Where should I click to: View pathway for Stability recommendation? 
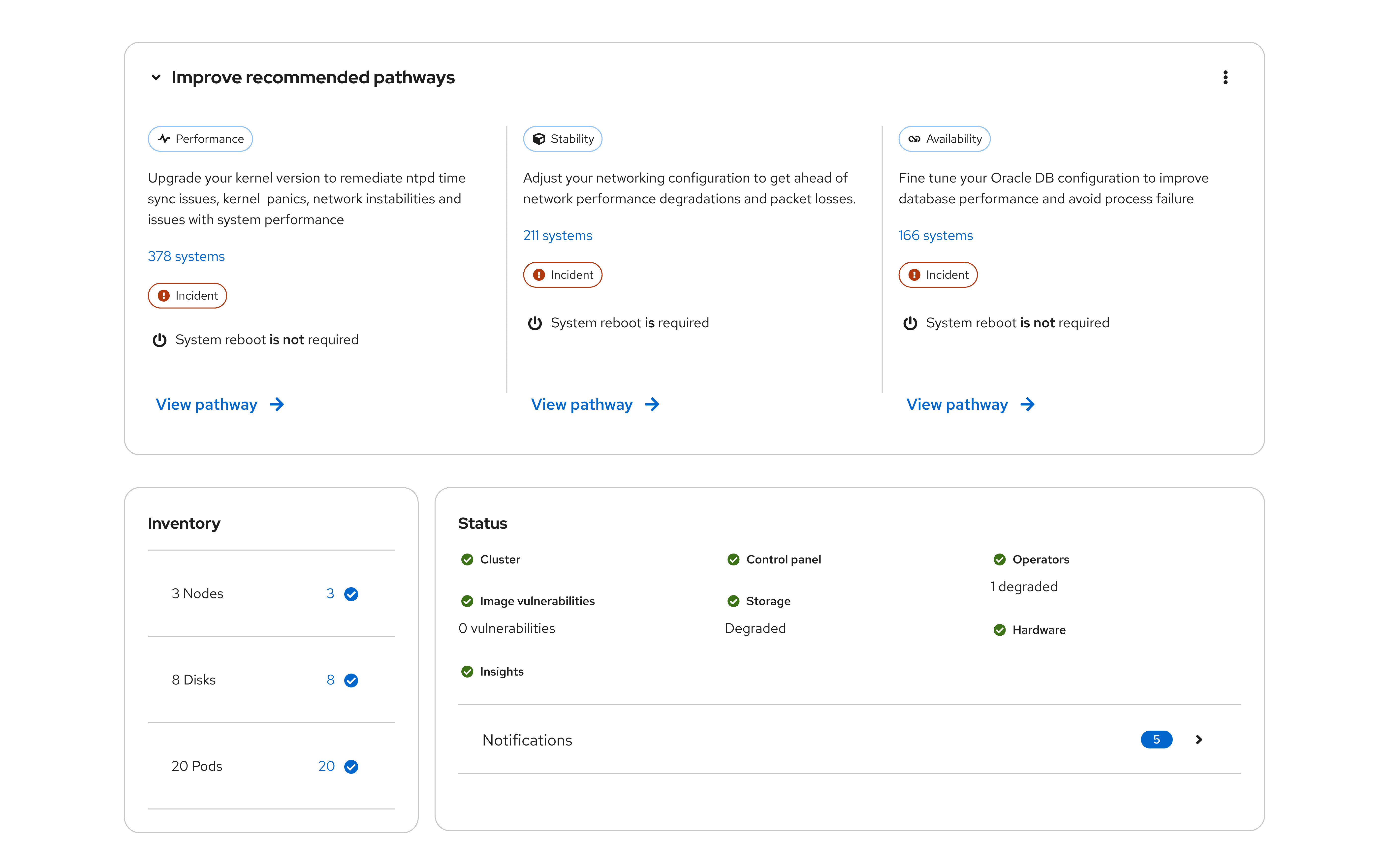(x=581, y=405)
